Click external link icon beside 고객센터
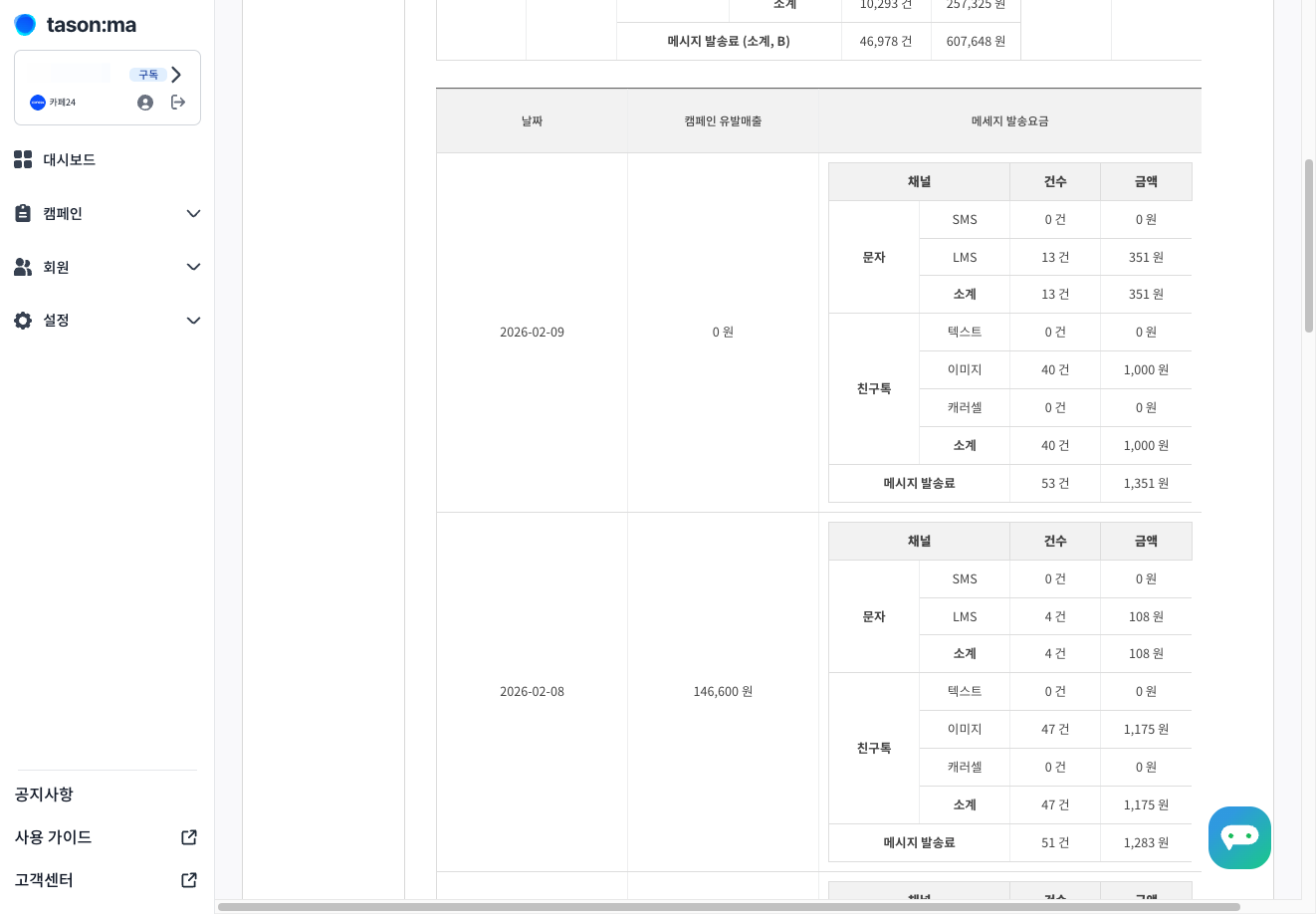 point(189,880)
